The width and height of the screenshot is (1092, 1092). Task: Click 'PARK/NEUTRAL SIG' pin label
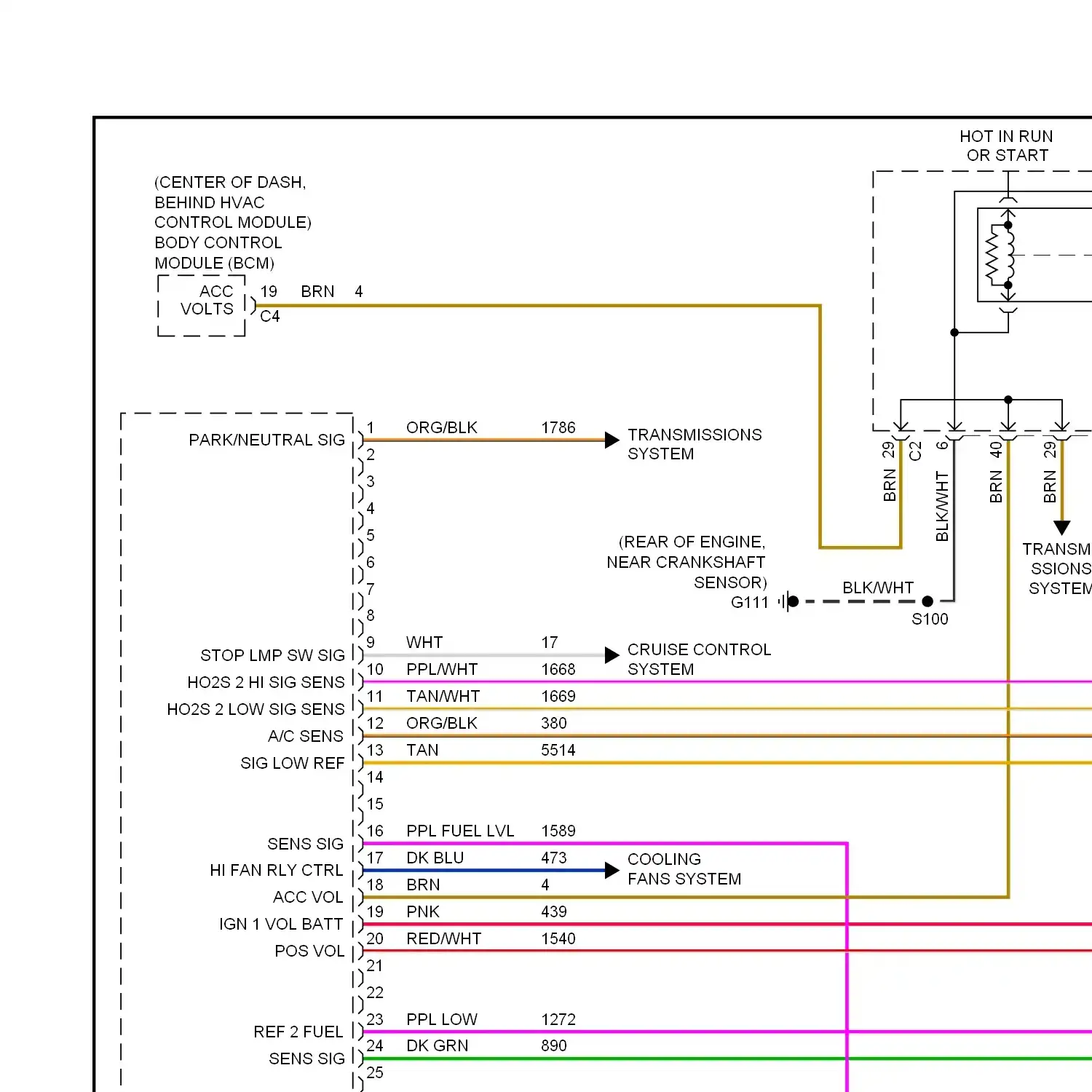coord(266,440)
